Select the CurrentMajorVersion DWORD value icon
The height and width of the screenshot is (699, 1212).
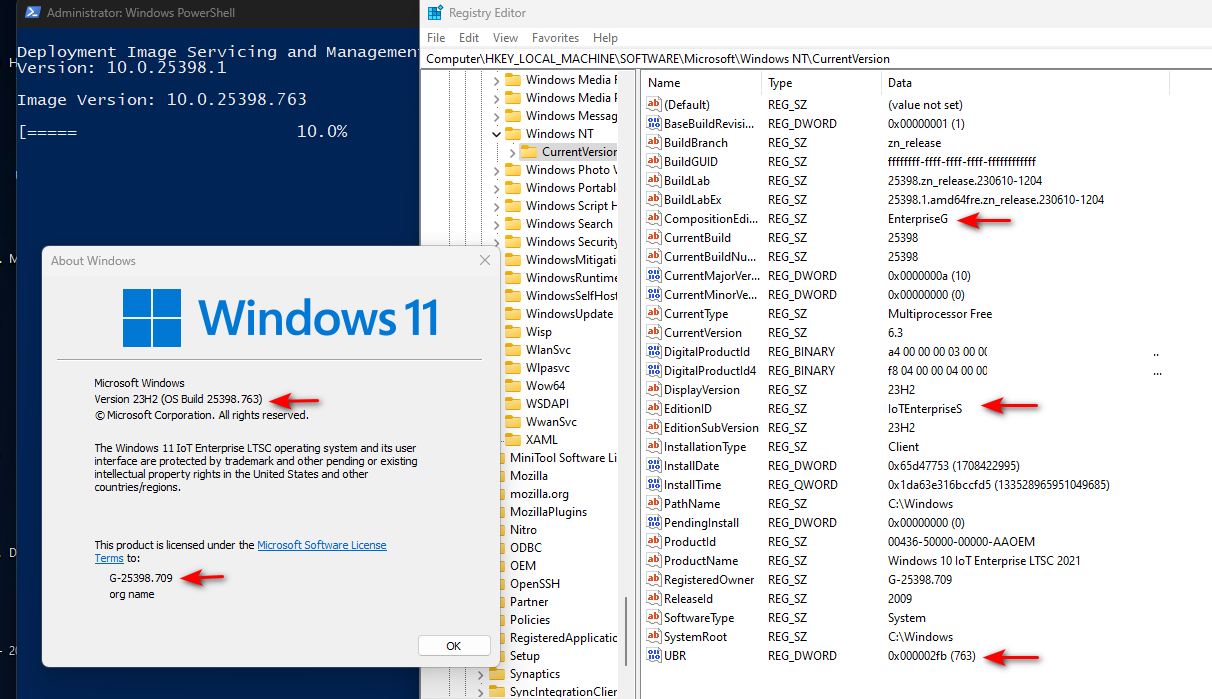pyautogui.click(x=654, y=276)
